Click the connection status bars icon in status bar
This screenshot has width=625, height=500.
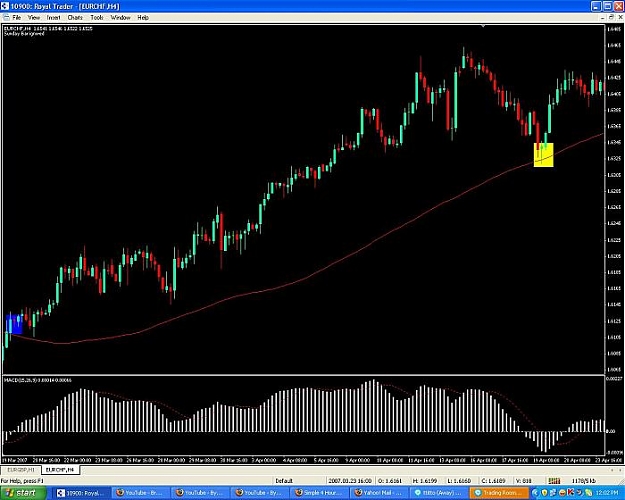click(554, 481)
